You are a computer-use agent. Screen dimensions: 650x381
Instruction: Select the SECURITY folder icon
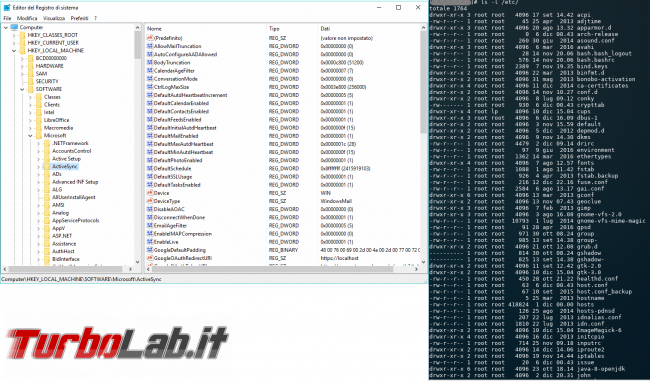tap(30, 81)
